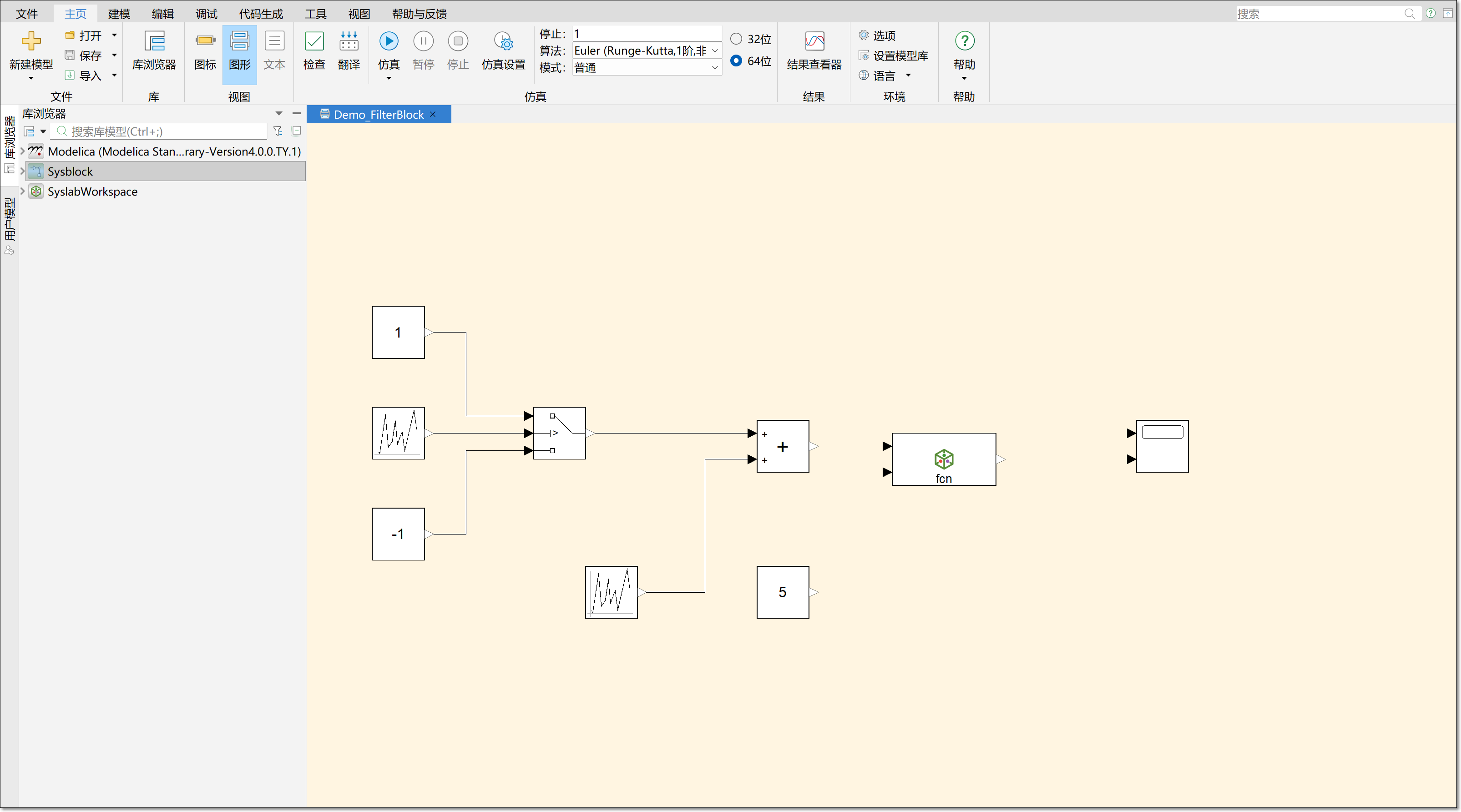This screenshot has height=812, width=1461.
Task: Click the 检查 check model icon
Action: click(314, 41)
